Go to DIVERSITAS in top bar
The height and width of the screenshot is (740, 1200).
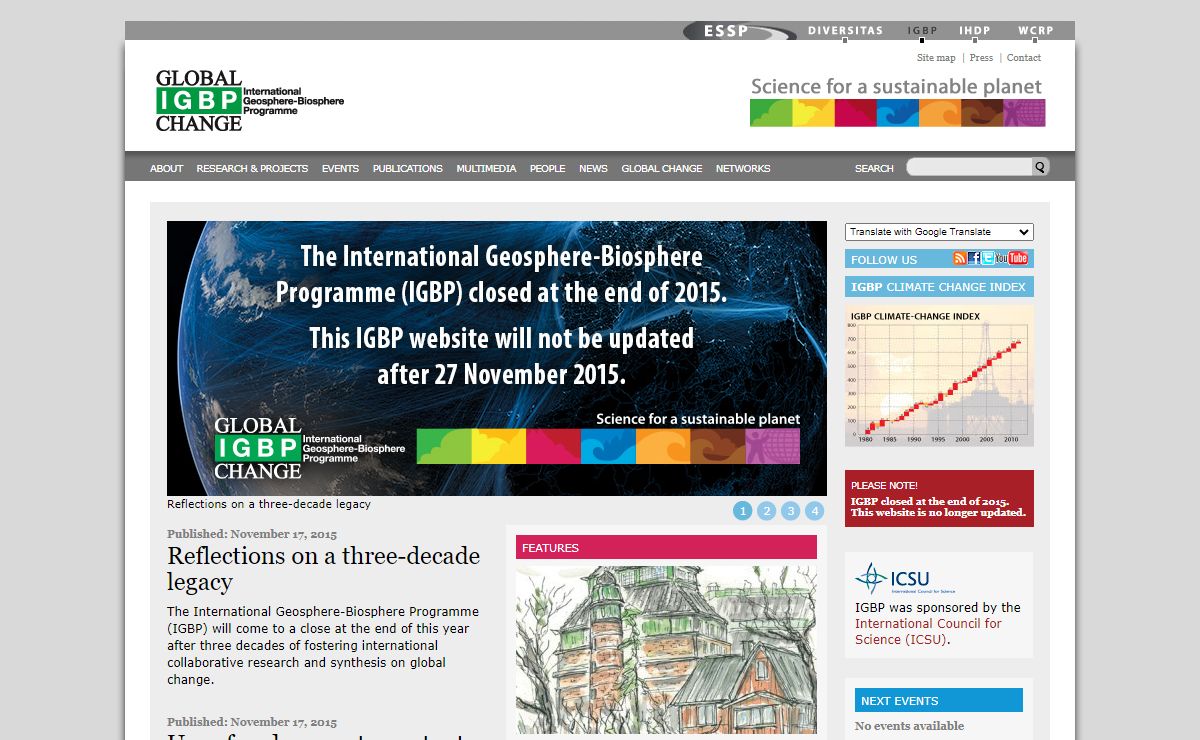point(845,31)
